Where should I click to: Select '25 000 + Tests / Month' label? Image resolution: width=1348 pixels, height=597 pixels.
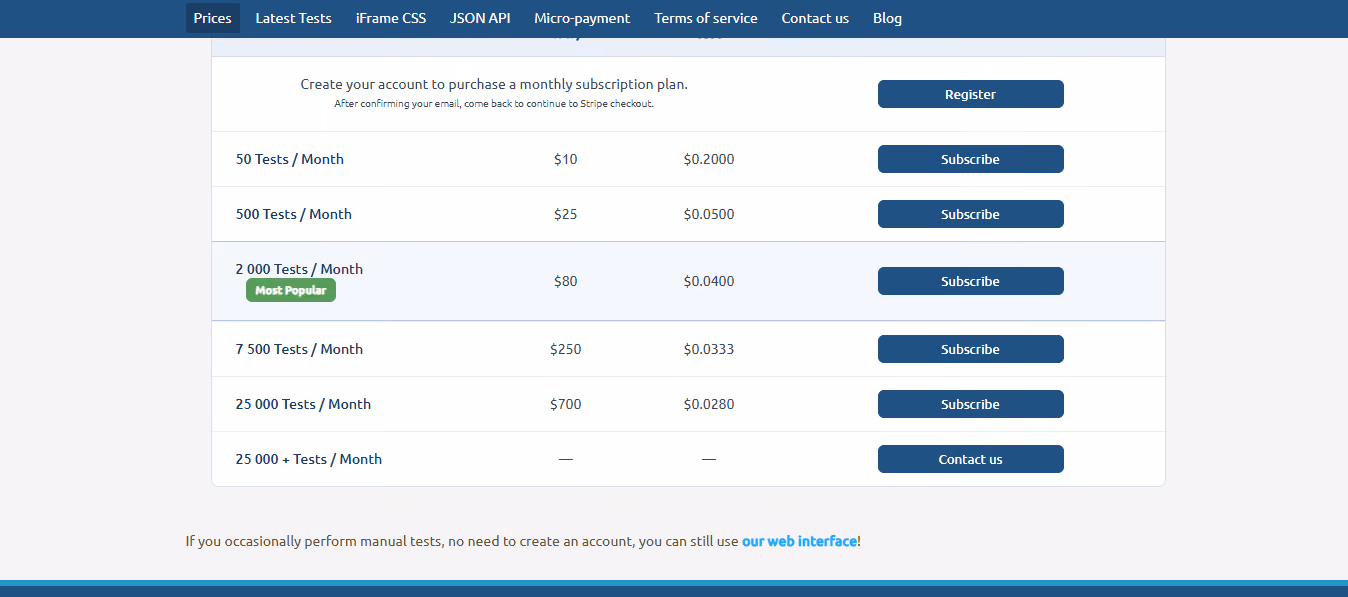point(309,459)
